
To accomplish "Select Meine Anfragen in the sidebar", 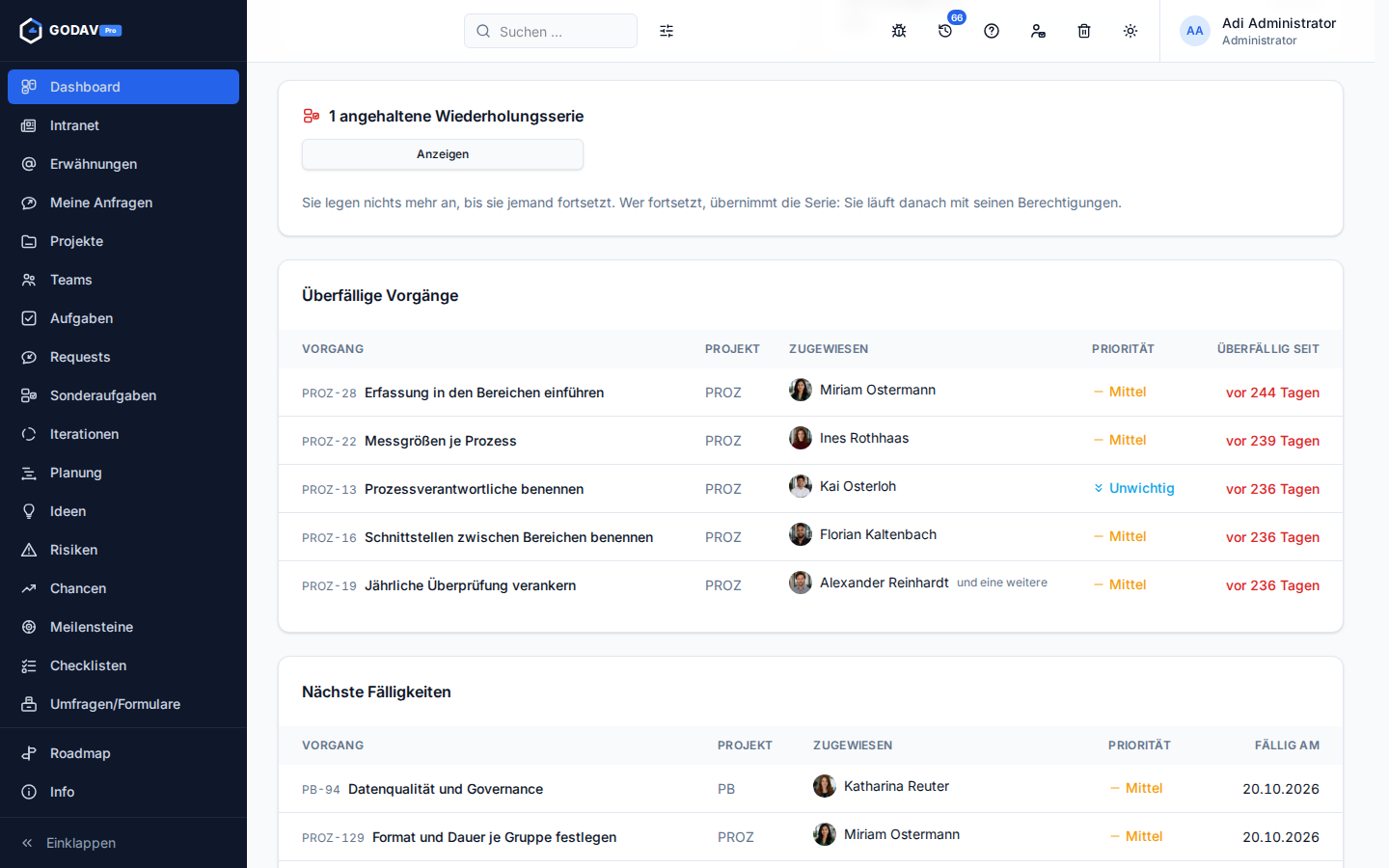I will click(123, 203).
